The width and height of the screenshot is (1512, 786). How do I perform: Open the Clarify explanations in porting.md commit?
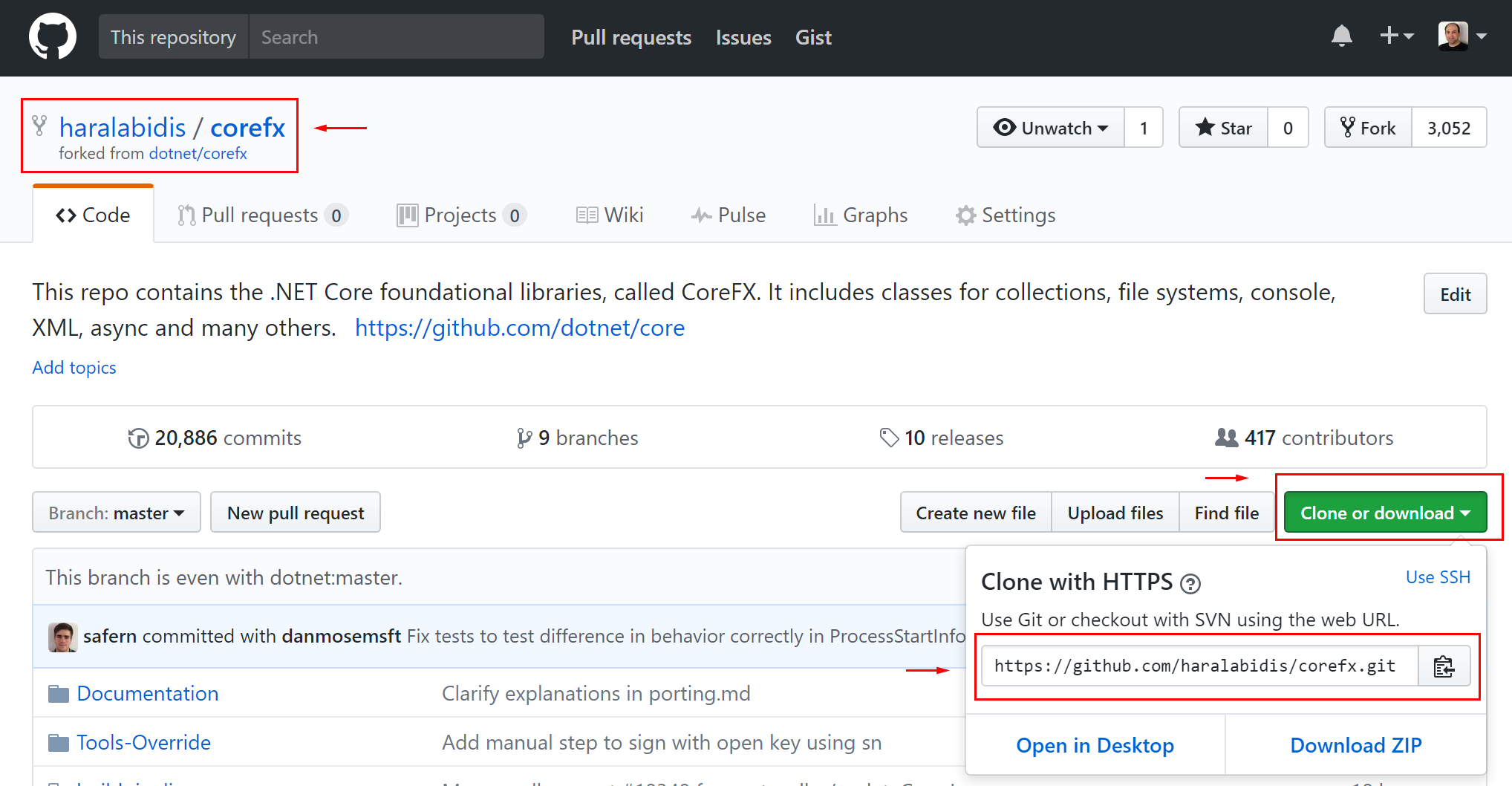pyautogui.click(x=596, y=694)
